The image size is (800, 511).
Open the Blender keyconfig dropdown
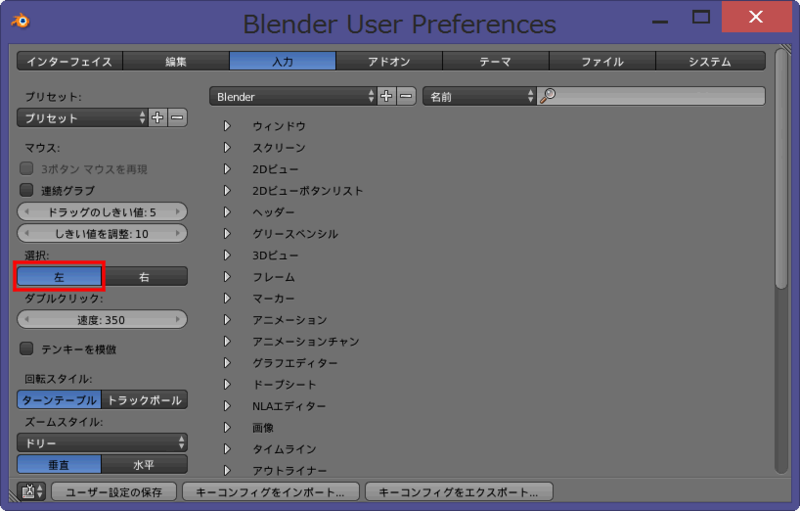(x=293, y=96)
